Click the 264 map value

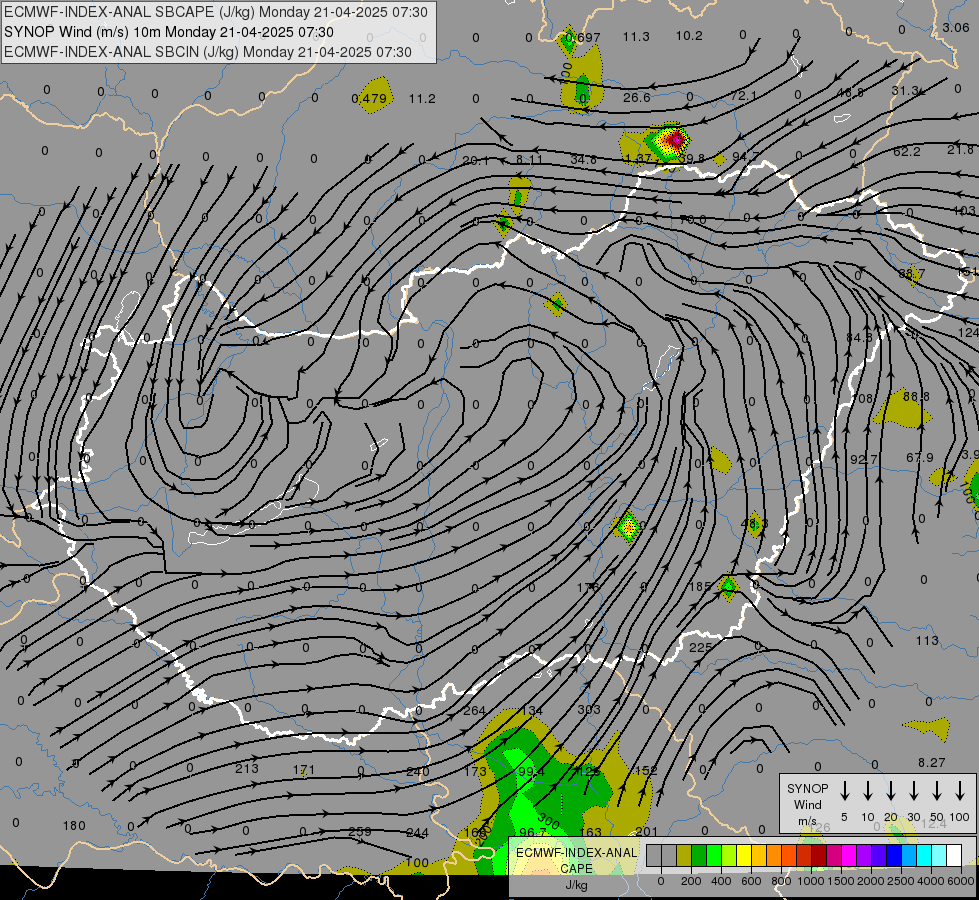(x=474, y=711)
